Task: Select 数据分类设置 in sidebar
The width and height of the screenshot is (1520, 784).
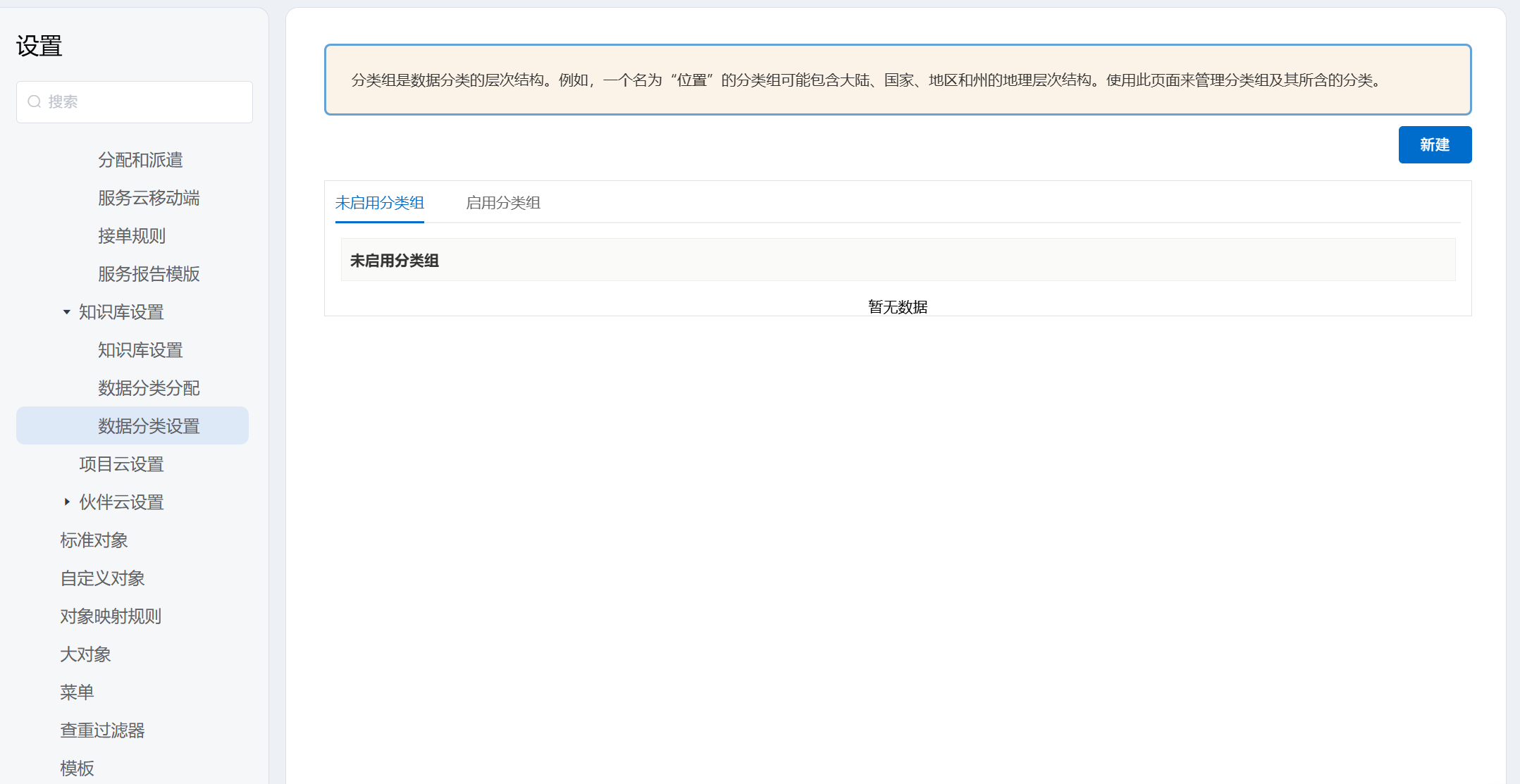Action: coord(149,426)
